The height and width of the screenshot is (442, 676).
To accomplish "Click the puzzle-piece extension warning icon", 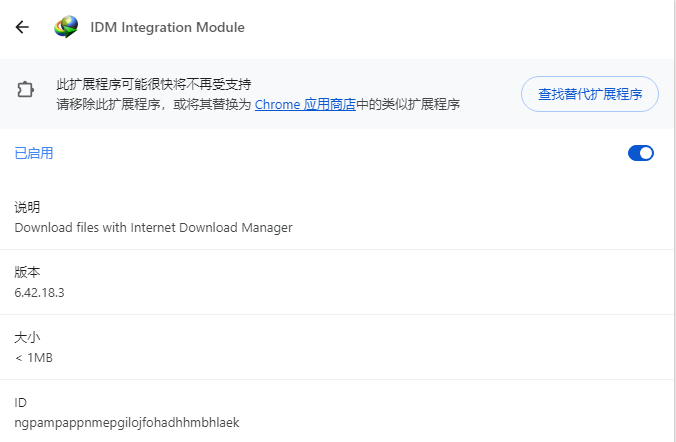I will [x=25, y=89].
